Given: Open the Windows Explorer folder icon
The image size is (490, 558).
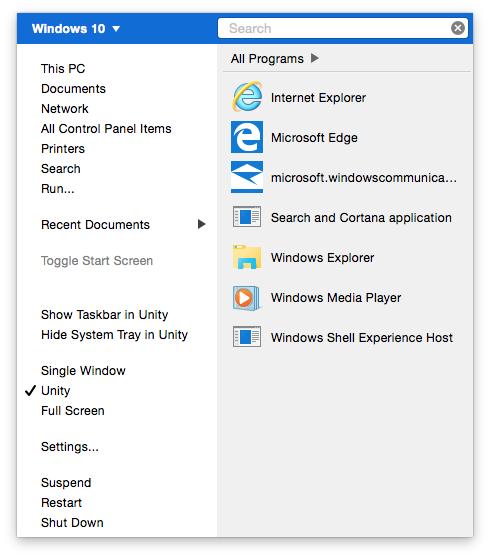Looking at the screenshot, I should [x=247, y=257].
